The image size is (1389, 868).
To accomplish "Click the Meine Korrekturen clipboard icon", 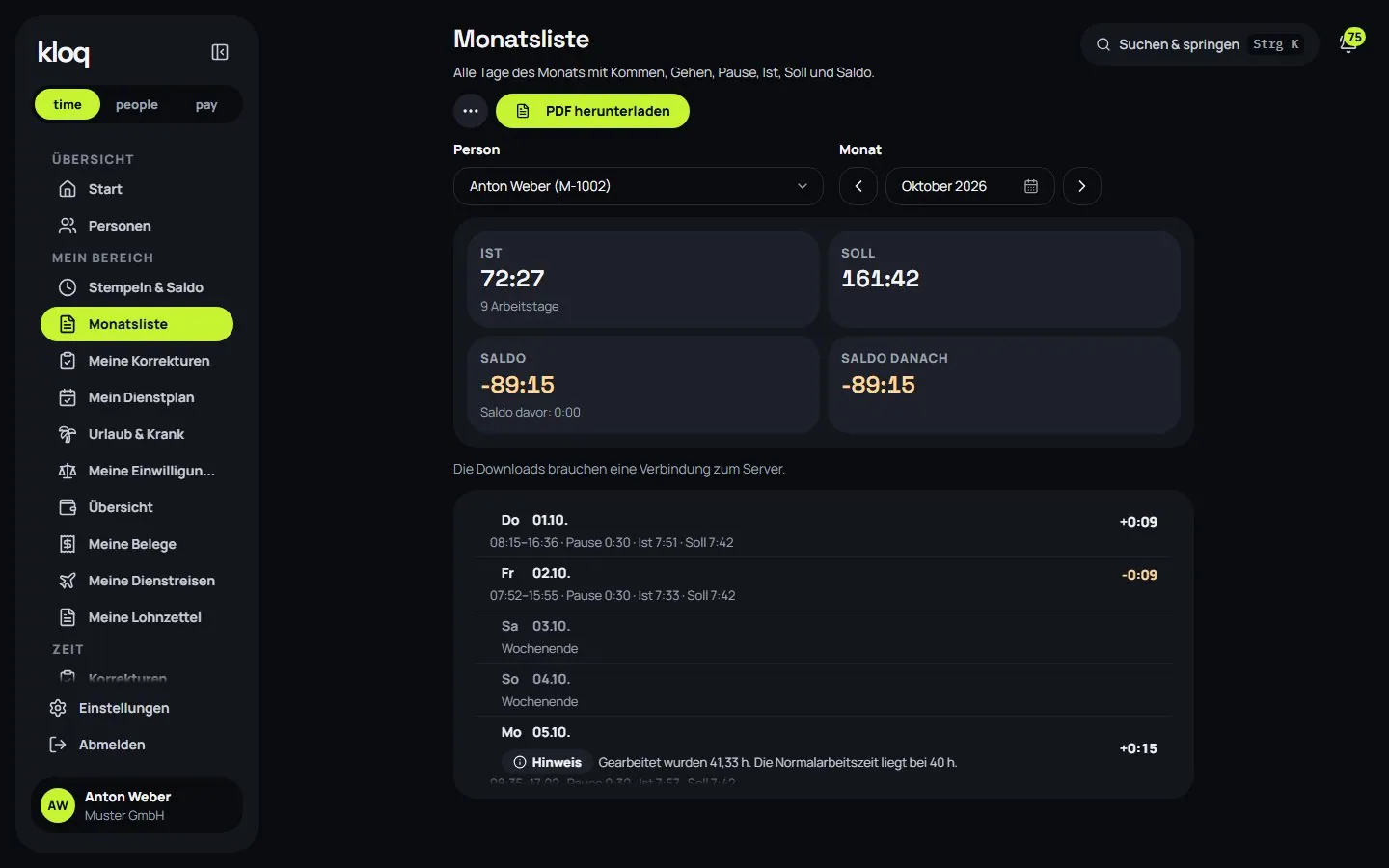I will [x=68, y=361].
